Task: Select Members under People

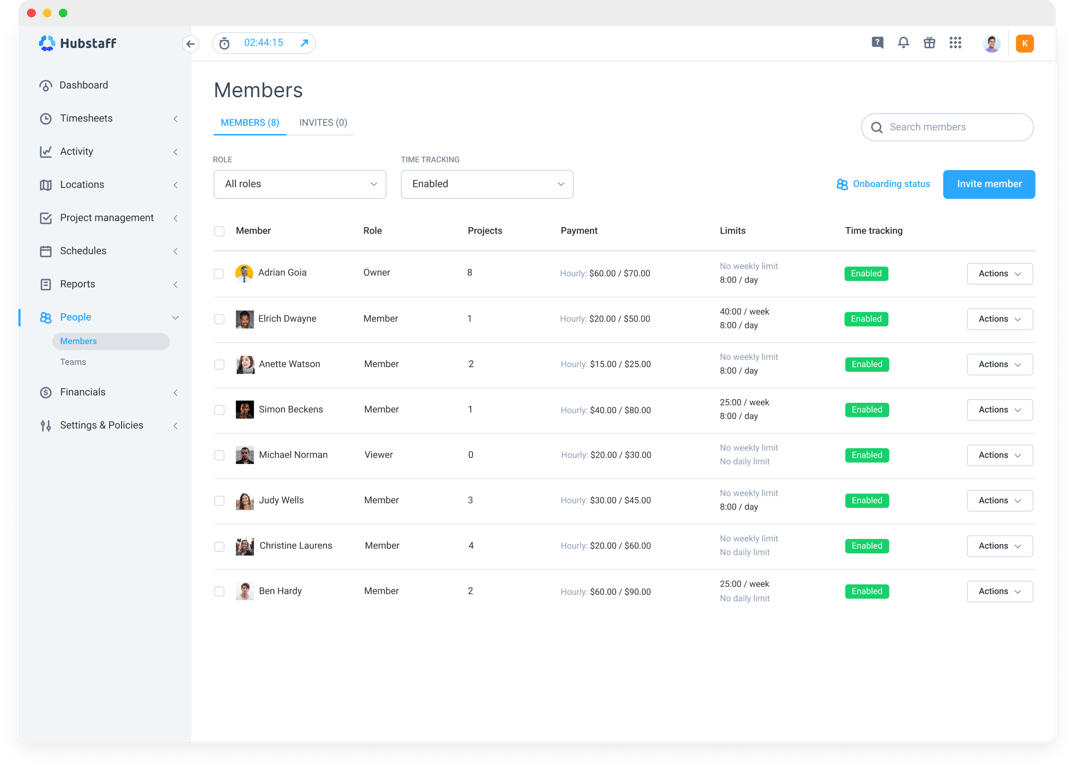Action: [110, 341]
